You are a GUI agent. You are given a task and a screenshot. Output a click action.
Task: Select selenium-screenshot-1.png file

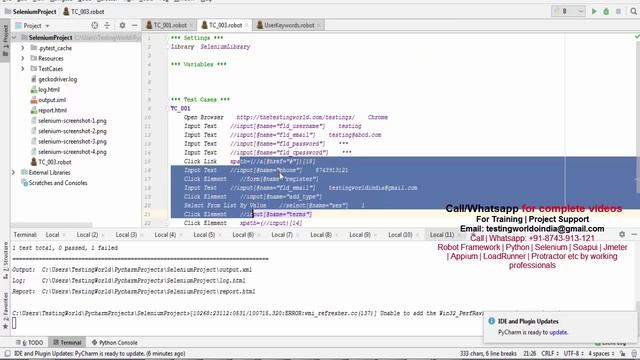coord(72,121)
